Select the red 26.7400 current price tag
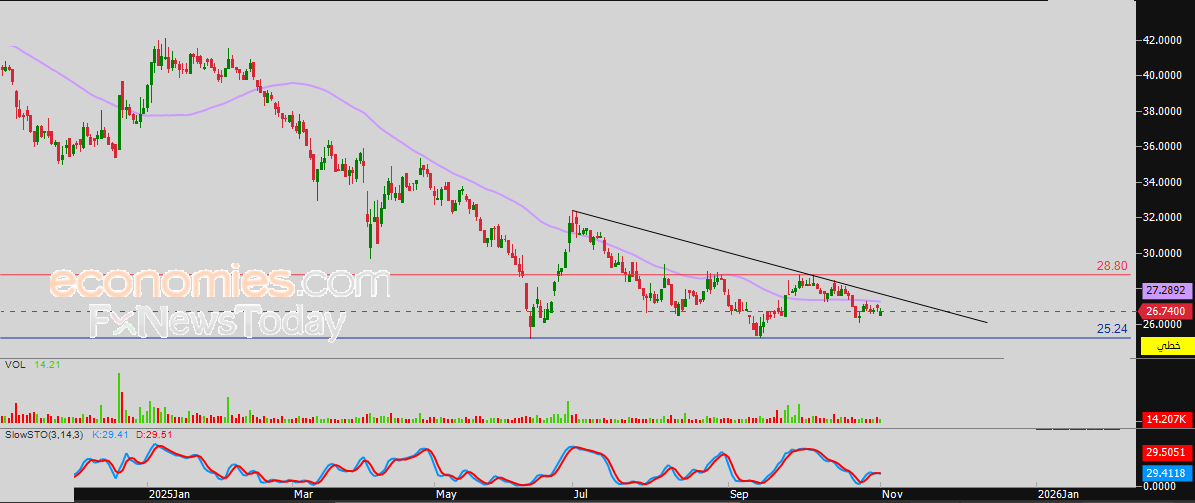This screenshot has width=1195, height=503. (x=1166, y=312)
